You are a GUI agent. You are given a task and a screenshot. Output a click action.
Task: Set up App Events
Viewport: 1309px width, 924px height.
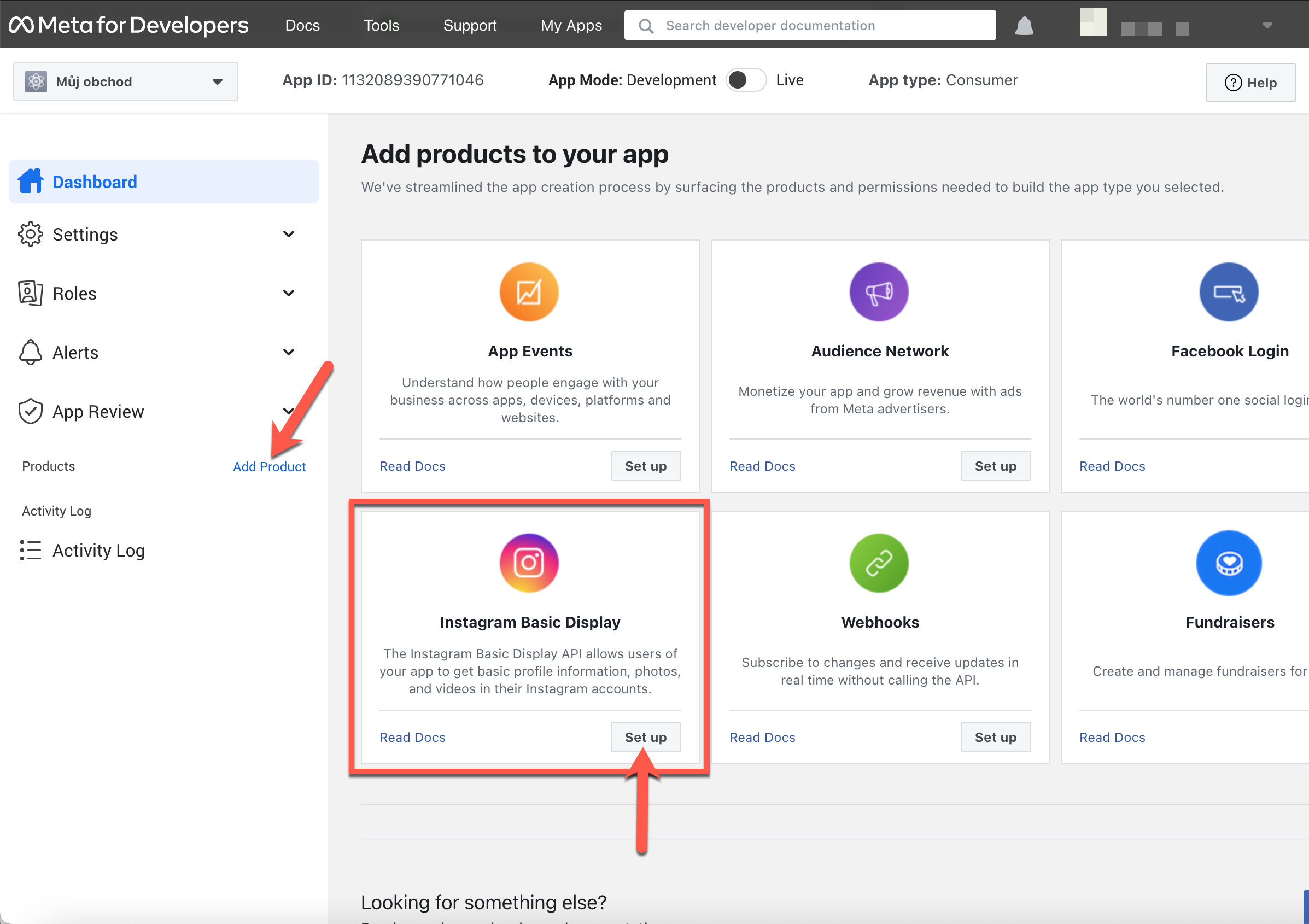click(645, 466)
